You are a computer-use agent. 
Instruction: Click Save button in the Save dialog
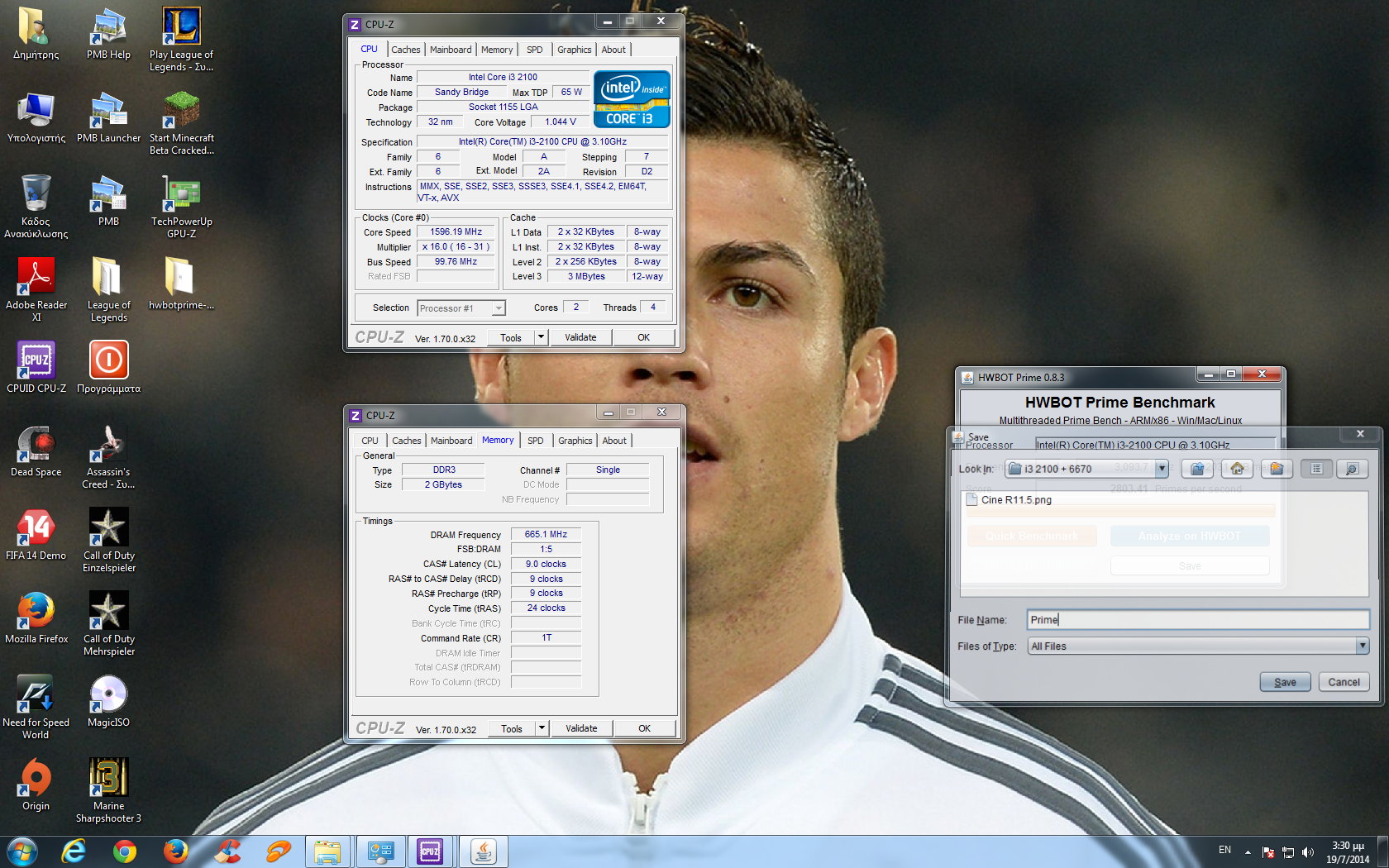click(1285, 682)
